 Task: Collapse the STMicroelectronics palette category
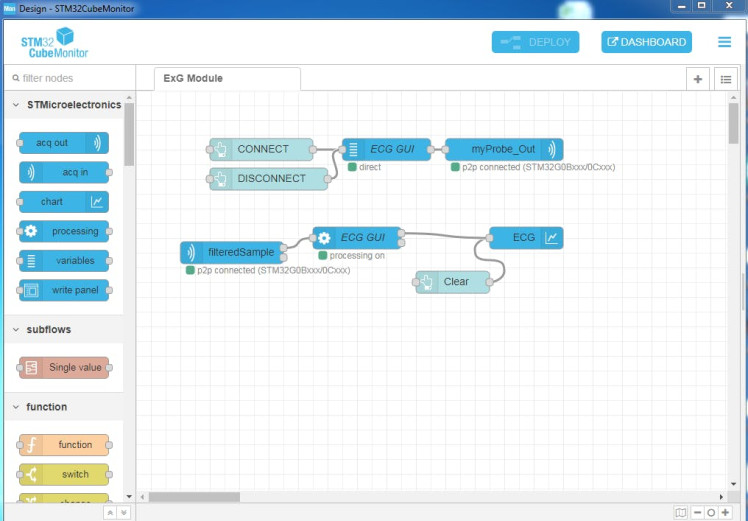16,105
